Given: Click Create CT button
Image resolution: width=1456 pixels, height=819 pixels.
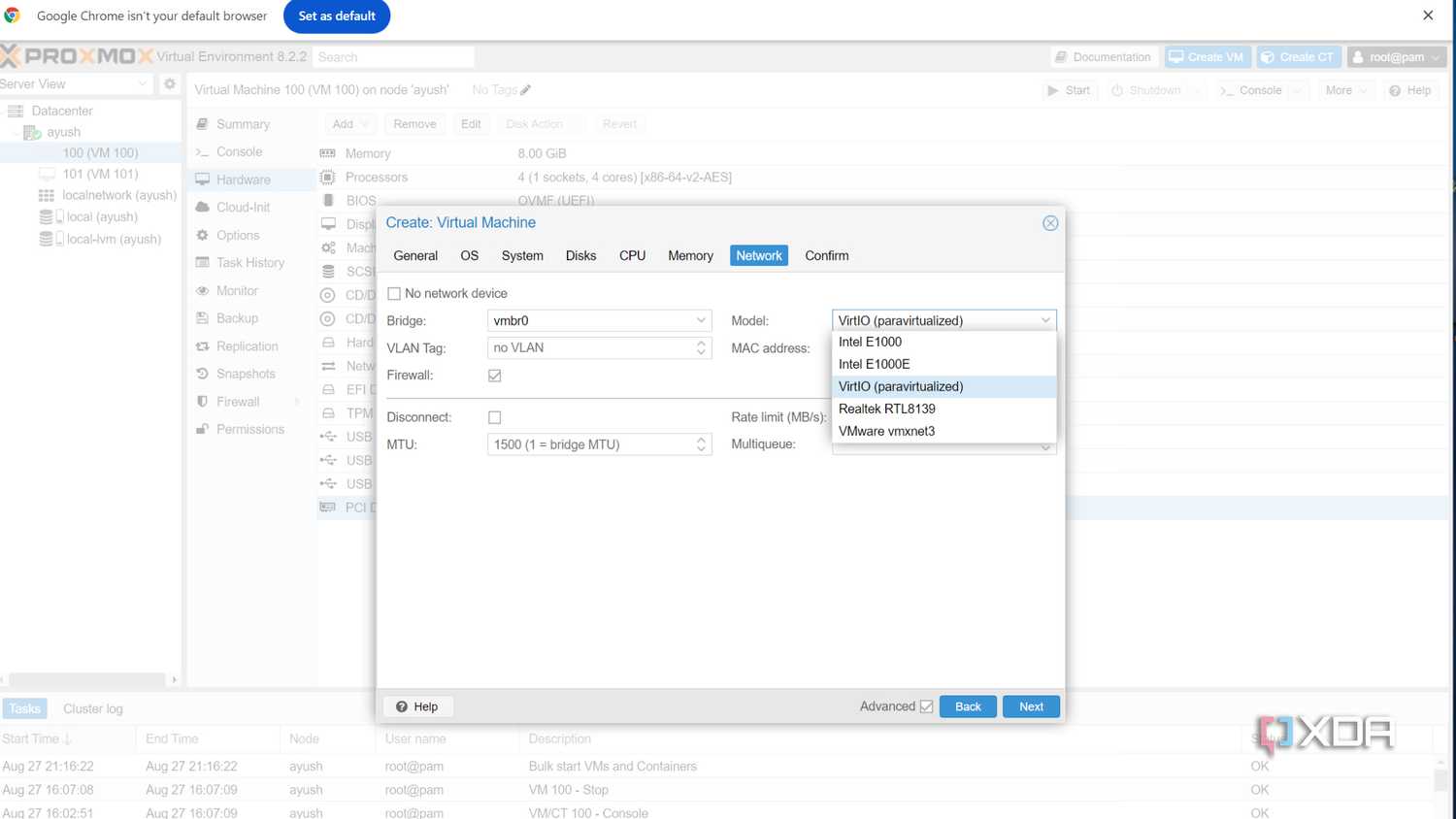Looking at the screenshot, I should click(x=1298, y=57).
